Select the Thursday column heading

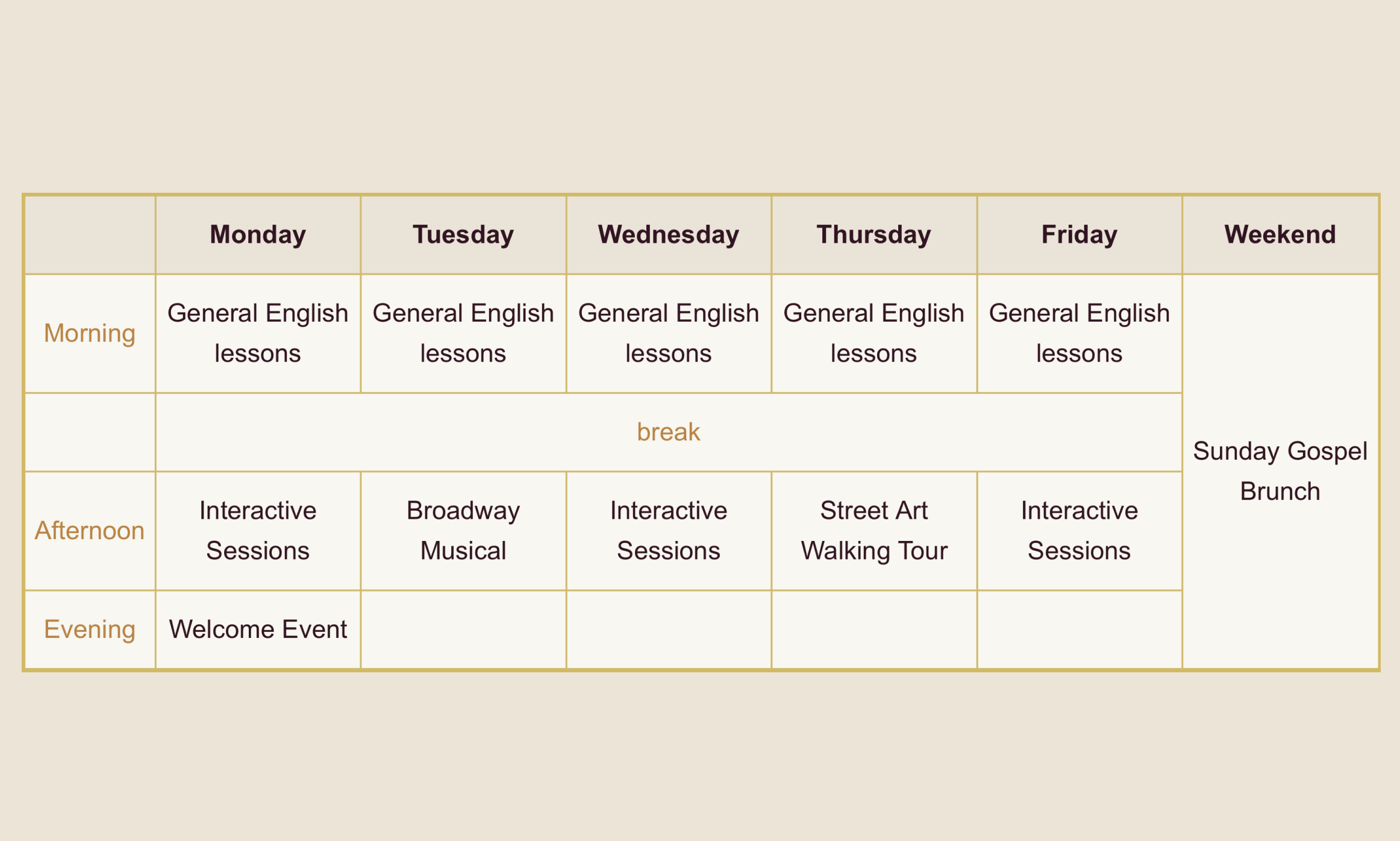point(873,234)
